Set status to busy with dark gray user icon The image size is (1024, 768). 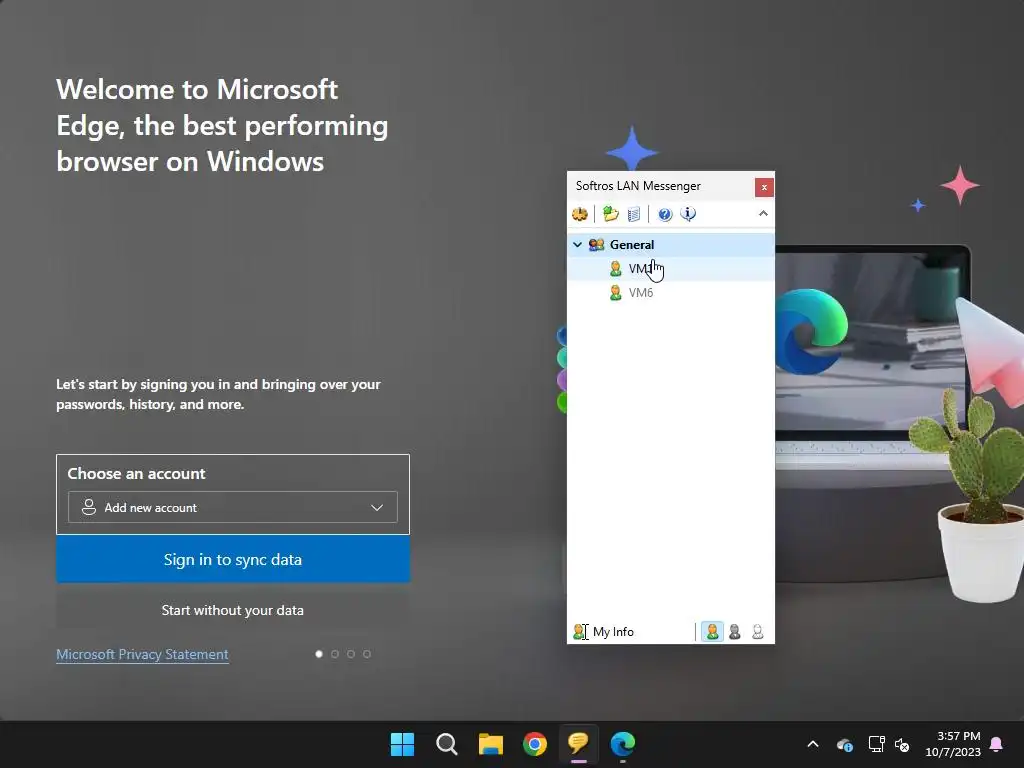point(735,632)
